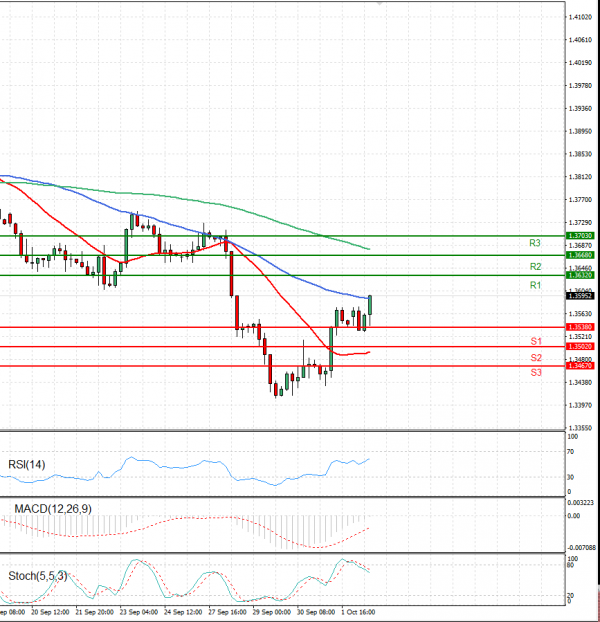Viewport: 600px width, 622px height.
Task: Click the RSI scale value 70
Action: [571, 451]
